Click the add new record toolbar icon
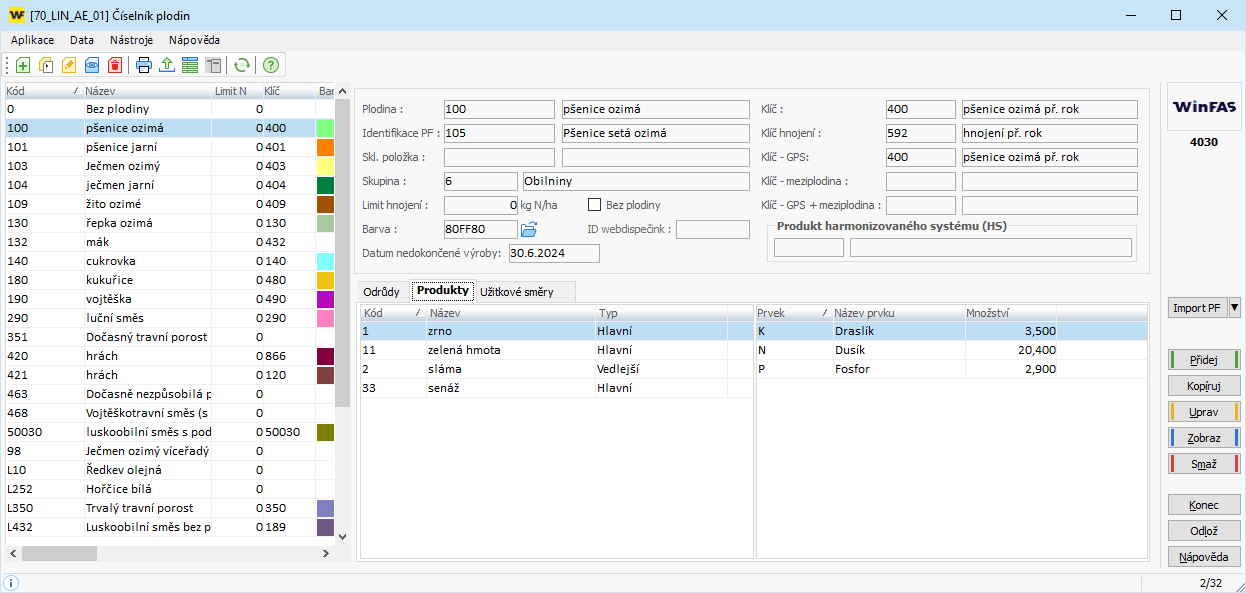 [23, 65]
